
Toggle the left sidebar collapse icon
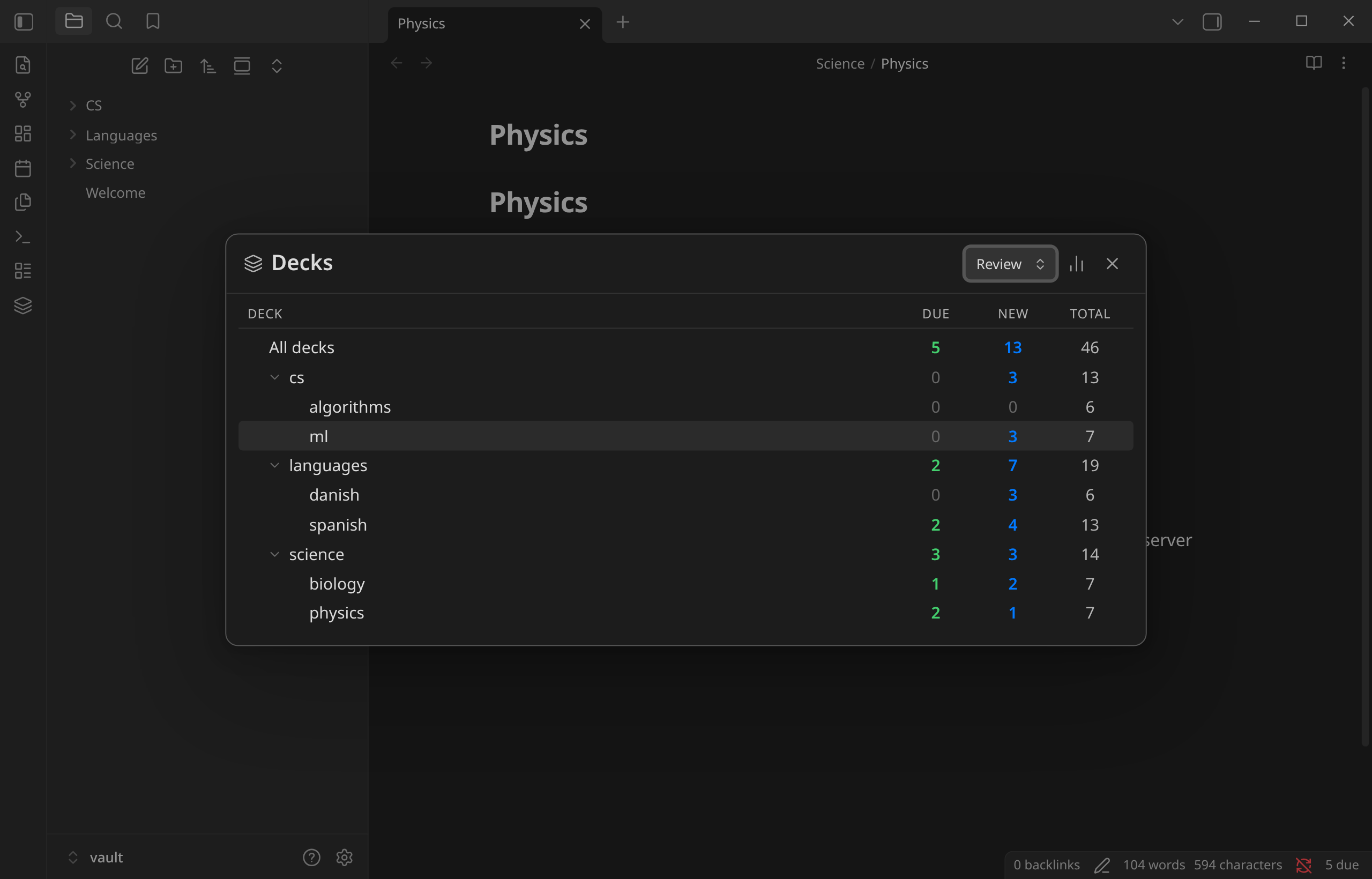point(24,21)
